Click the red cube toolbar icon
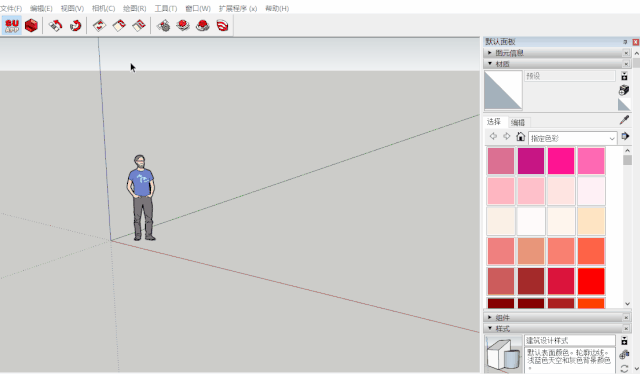This screenshot has width=640, height=374. point(31,26)
